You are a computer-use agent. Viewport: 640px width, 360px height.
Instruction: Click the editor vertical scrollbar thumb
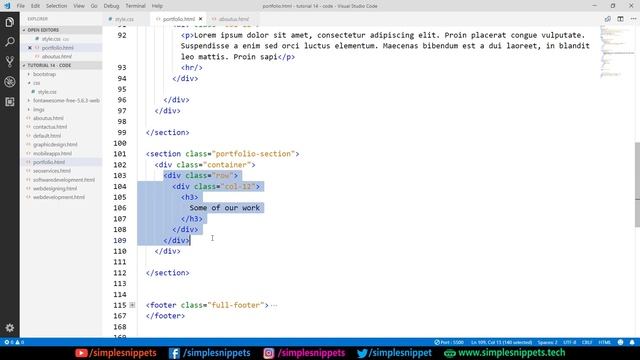637,184
